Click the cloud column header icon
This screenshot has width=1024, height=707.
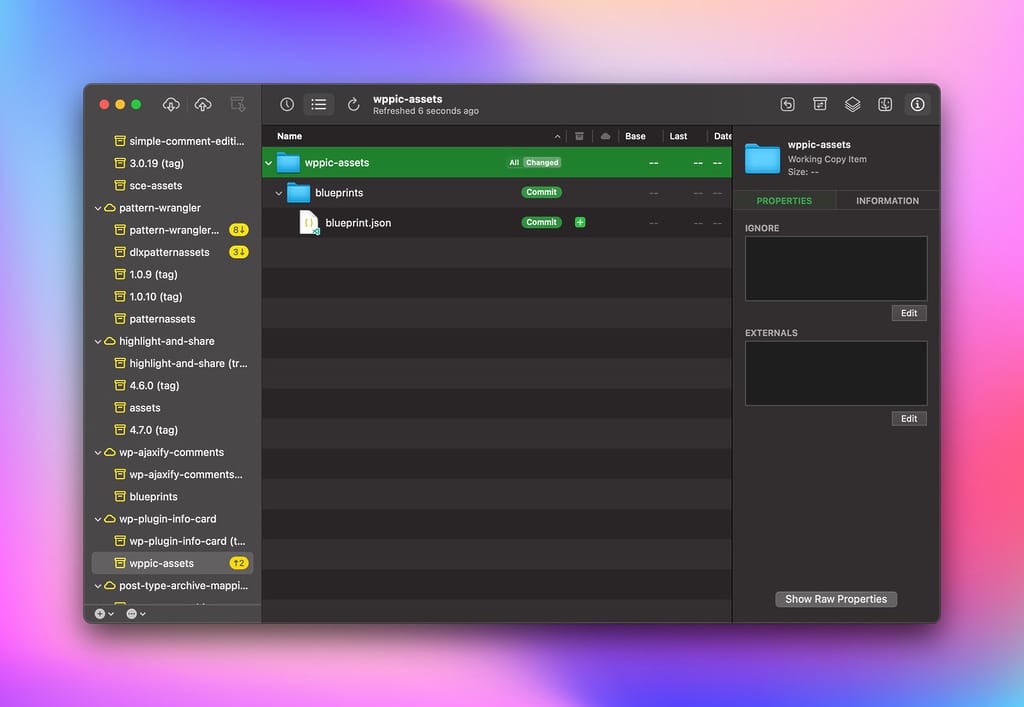coord(605,136)
